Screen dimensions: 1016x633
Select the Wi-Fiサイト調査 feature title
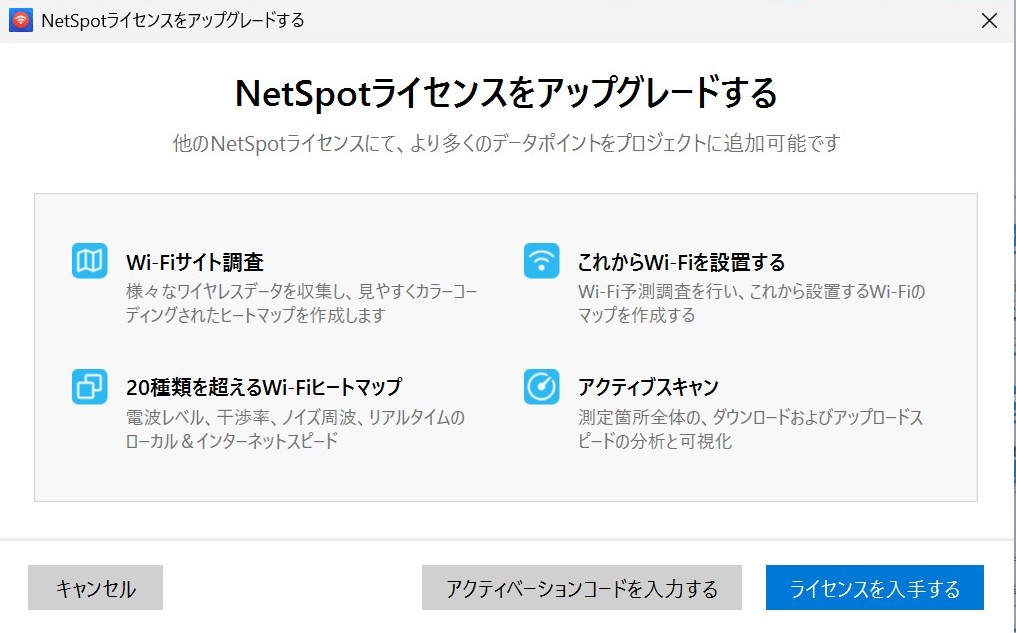195,263
